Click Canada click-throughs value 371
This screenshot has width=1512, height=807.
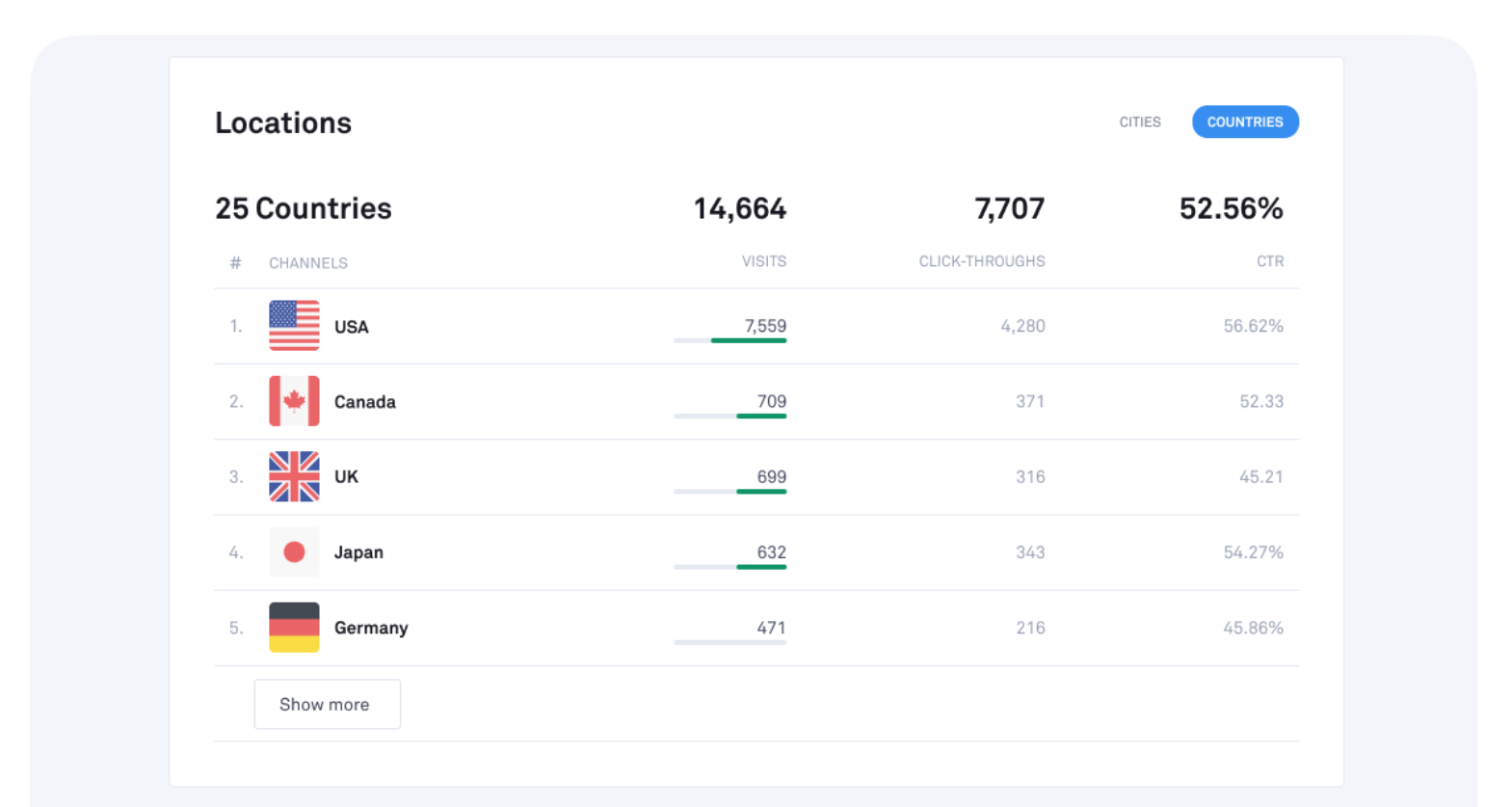[1030, 401]
